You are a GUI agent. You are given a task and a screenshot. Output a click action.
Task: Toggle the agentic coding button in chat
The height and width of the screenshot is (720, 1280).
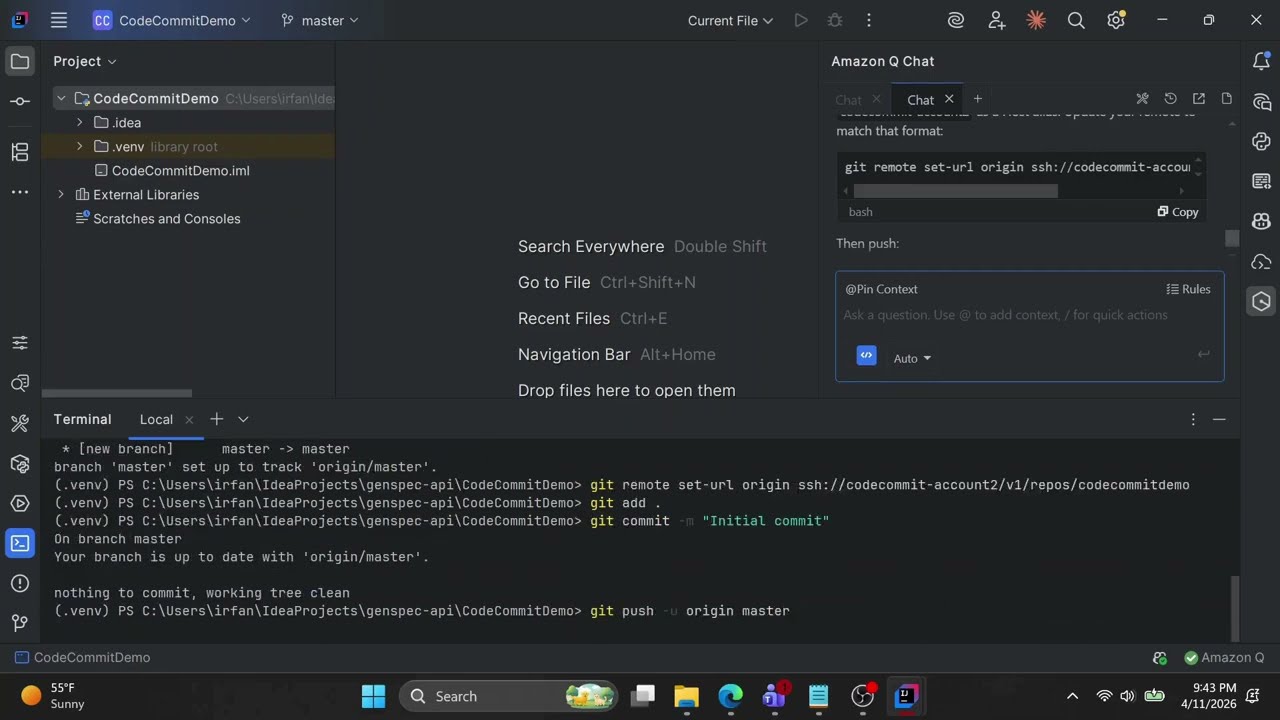tap(867, 355)
